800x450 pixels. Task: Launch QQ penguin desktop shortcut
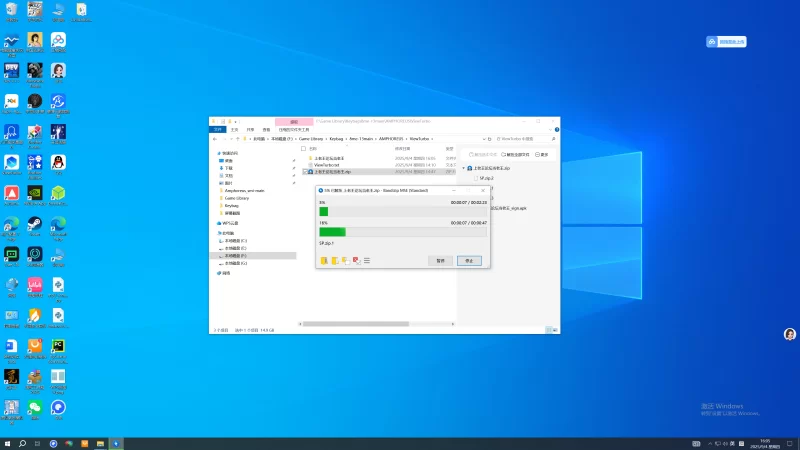pos(59,162)
